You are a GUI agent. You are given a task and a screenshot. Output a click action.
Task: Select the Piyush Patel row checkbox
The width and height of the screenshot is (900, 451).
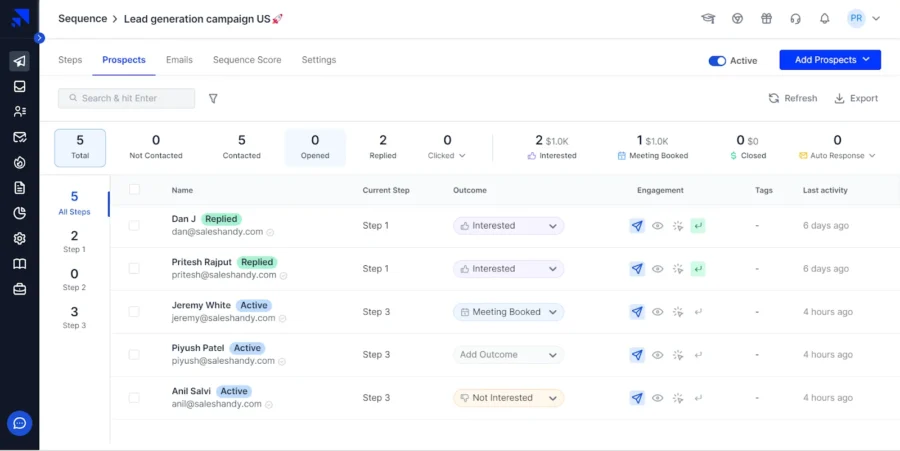point(134,355)
